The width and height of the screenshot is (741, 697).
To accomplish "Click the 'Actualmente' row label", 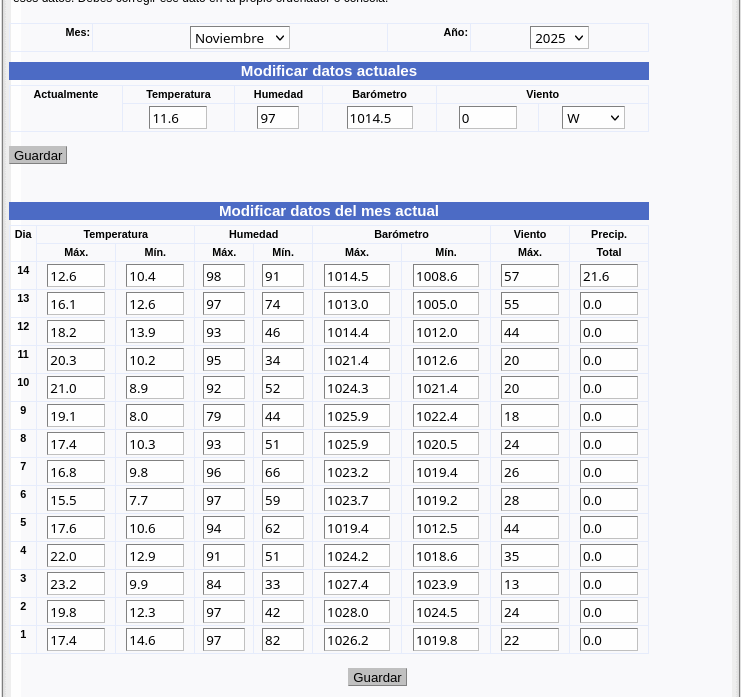I will (66, 94).
